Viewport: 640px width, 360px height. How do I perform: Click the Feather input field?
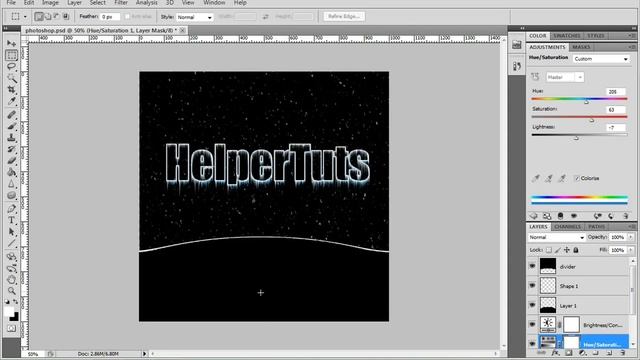(110, 17)
